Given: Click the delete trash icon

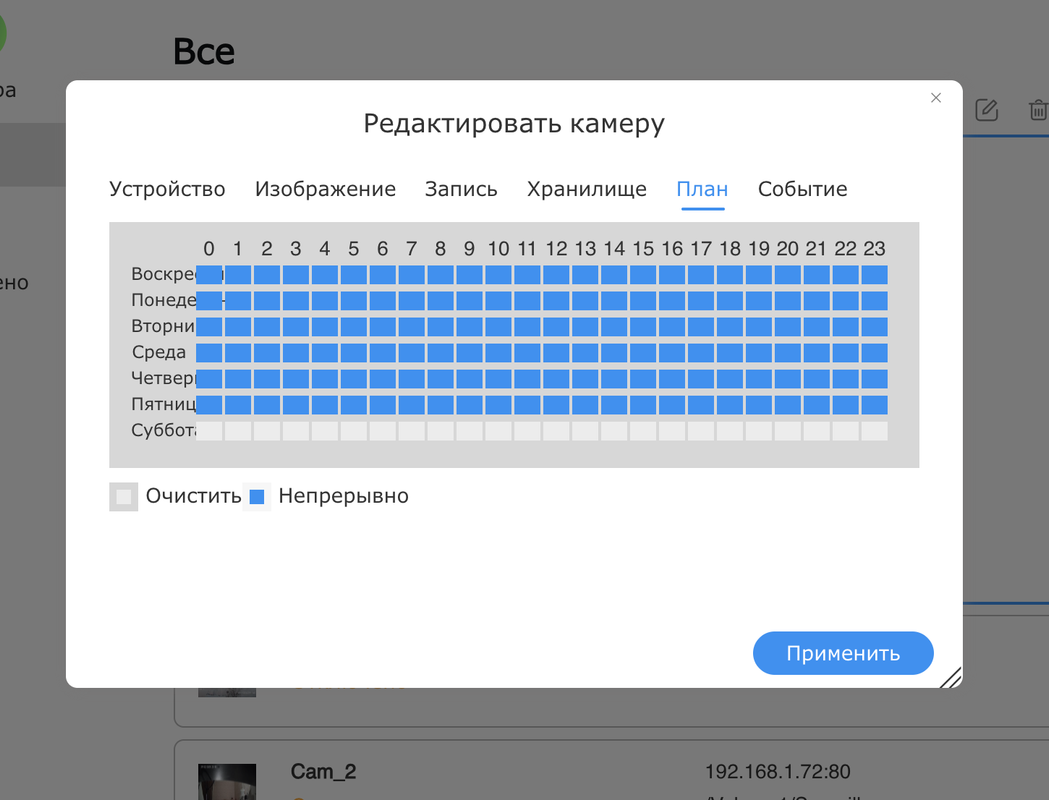Looking at the screenshot, I should pyautogui.click(x=1038, y=110).
